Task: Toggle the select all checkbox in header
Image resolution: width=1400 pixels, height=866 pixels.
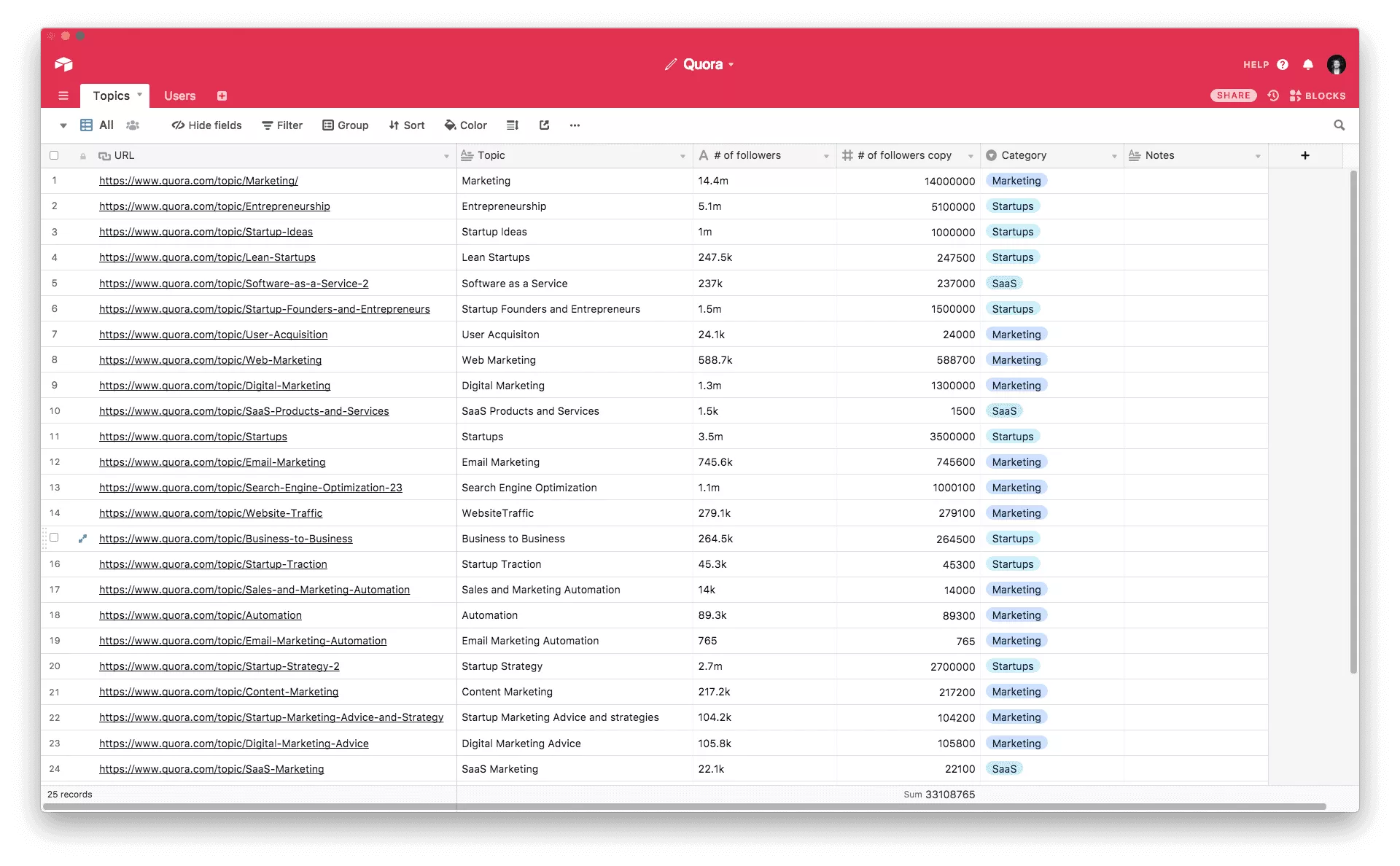Action: click(x=54, y=155)
